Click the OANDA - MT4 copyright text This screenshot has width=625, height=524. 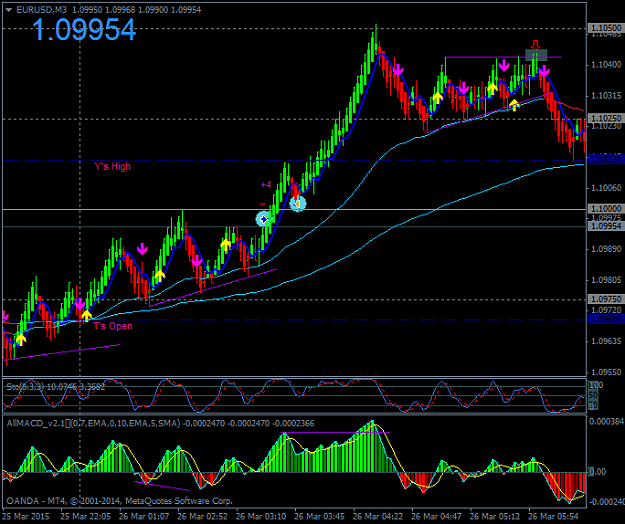pyautogui.click(x=119, y=500)
